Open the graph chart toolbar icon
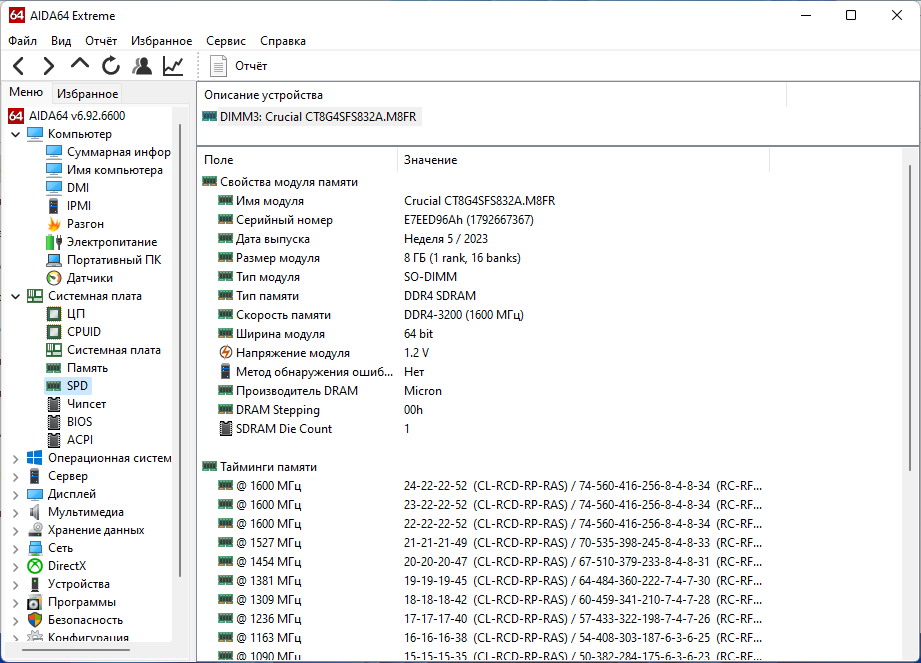Screen dimensions: 921x663 tap(173, 66)
